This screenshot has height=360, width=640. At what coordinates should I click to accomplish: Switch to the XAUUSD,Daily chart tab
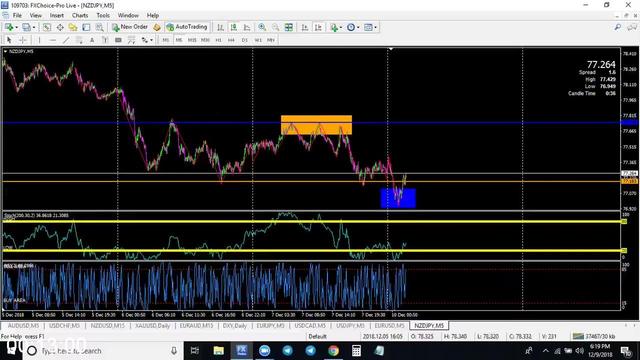coord(153,326)
